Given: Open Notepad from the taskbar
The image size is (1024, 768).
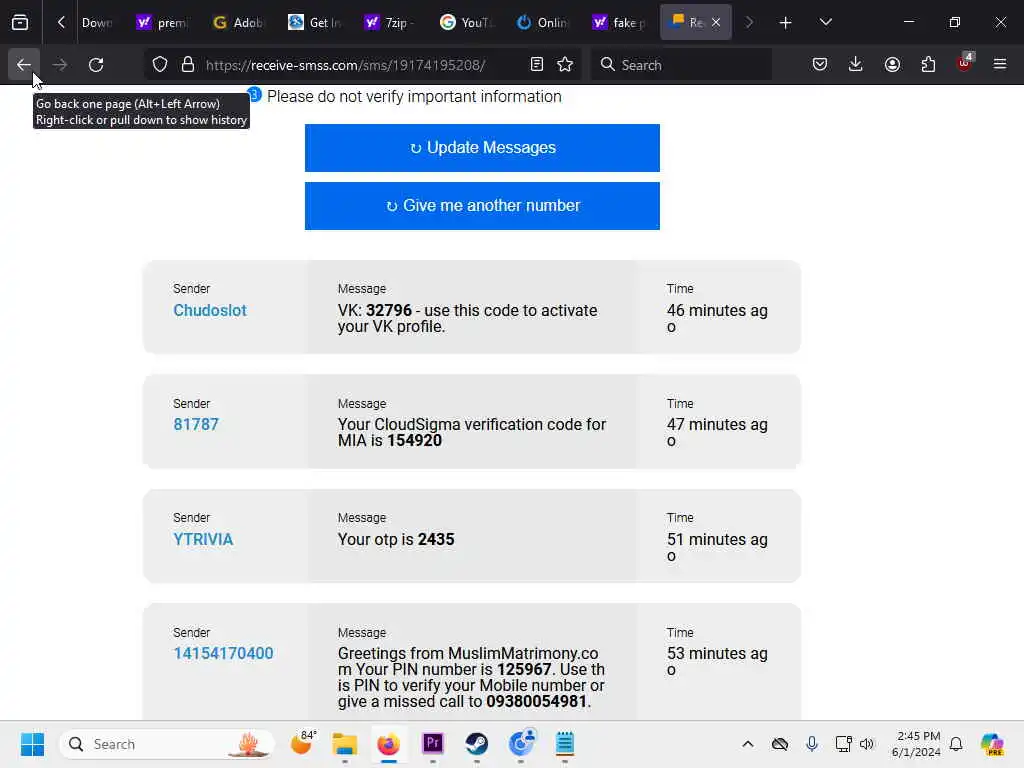Looking at the screenshot, I should [x=565, y=743].
